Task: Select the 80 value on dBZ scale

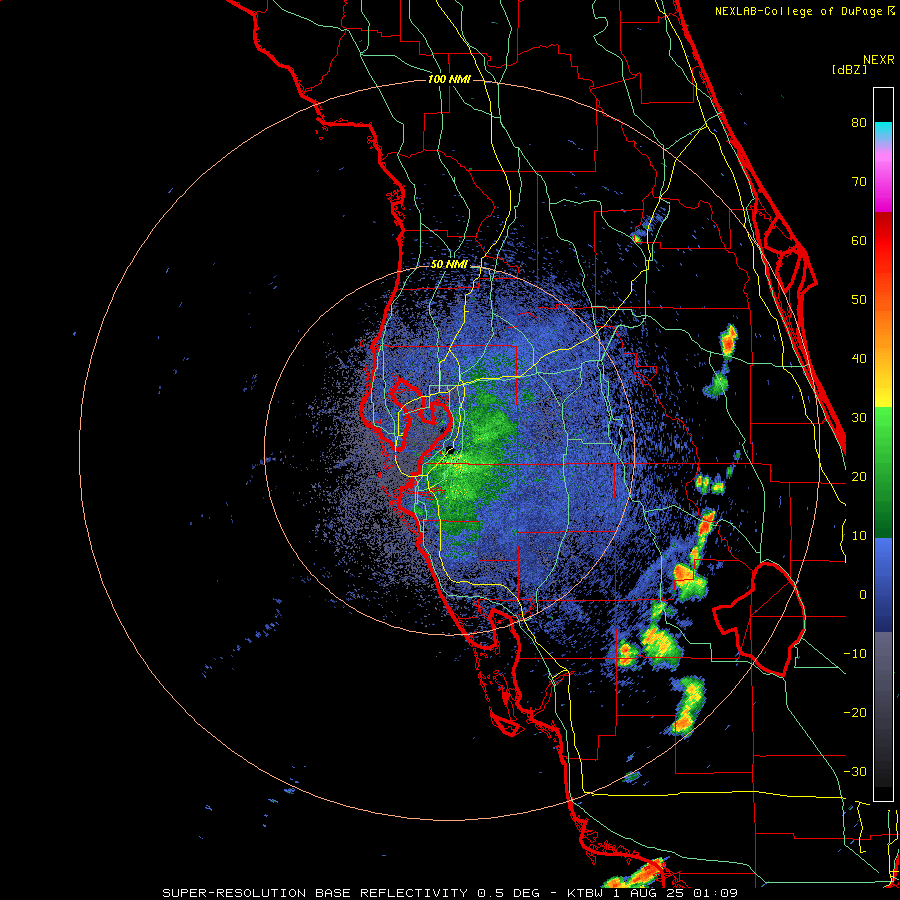Action: pos(859,122)
